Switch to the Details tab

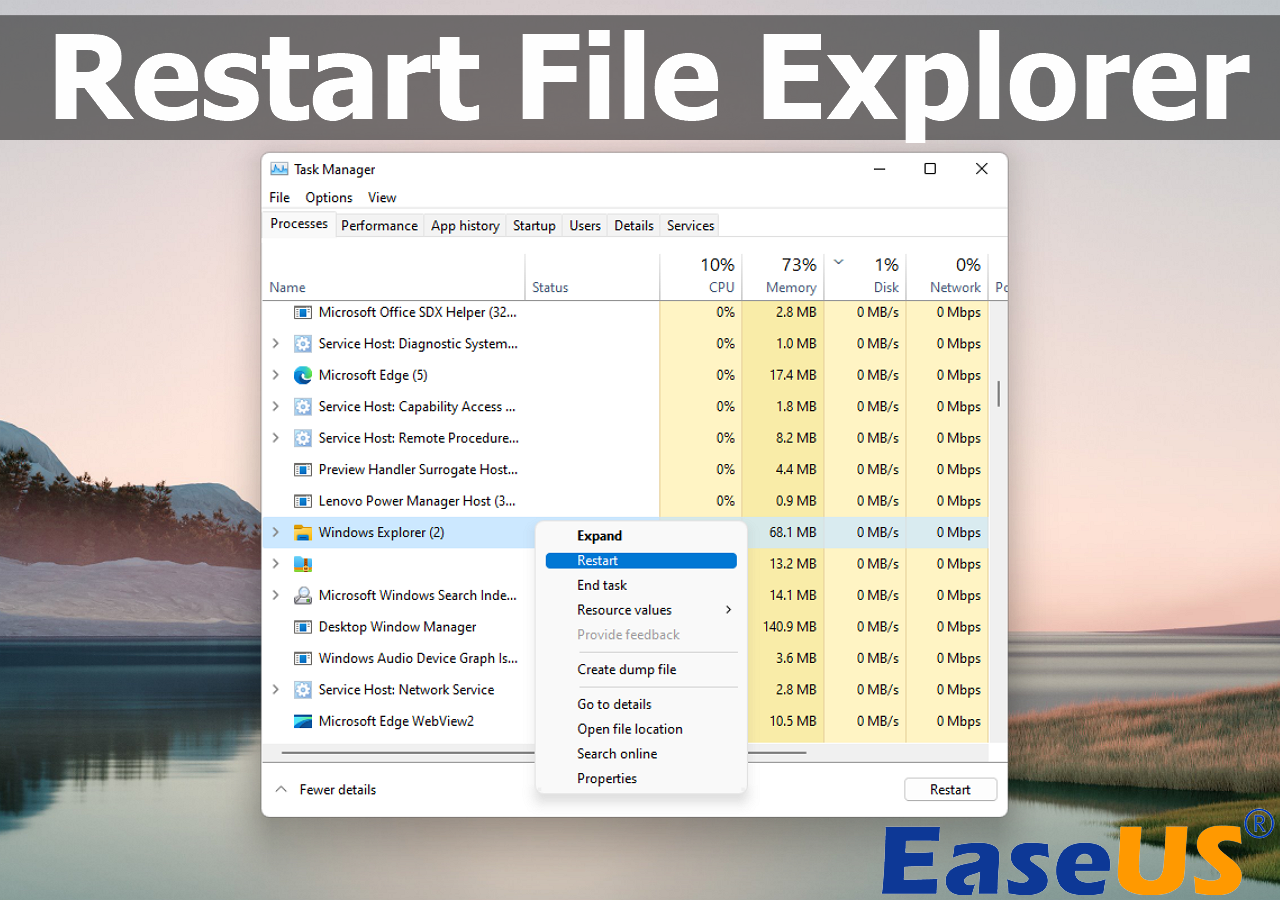[x=634, y=226]
